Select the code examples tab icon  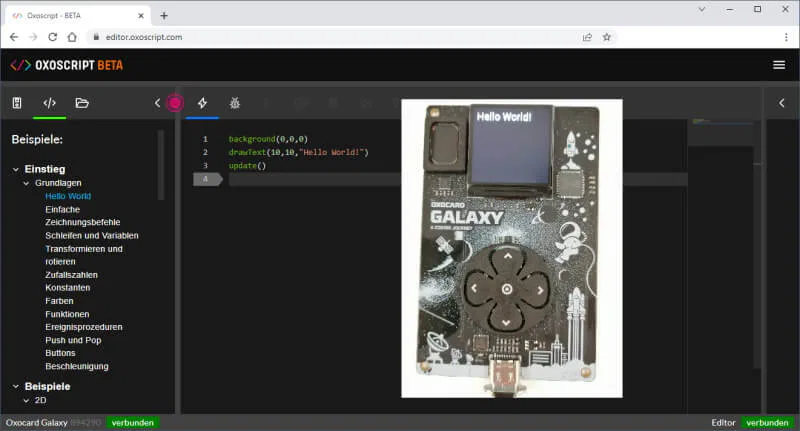pos(49,102)
